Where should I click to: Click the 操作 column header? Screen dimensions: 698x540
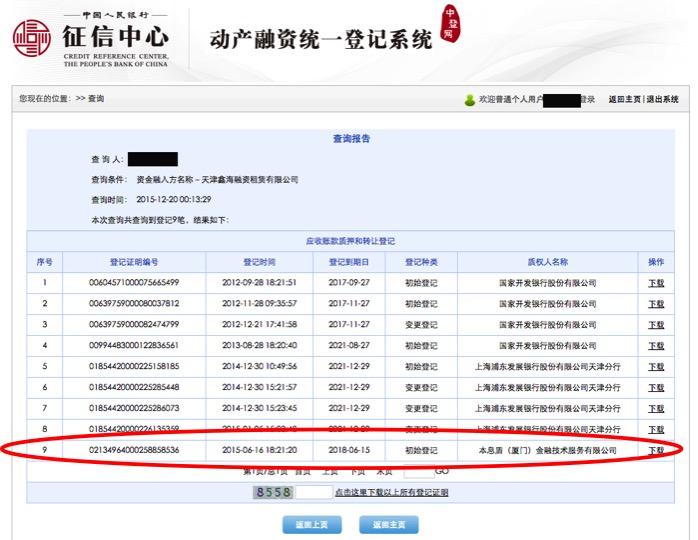(x=656, y=262)
